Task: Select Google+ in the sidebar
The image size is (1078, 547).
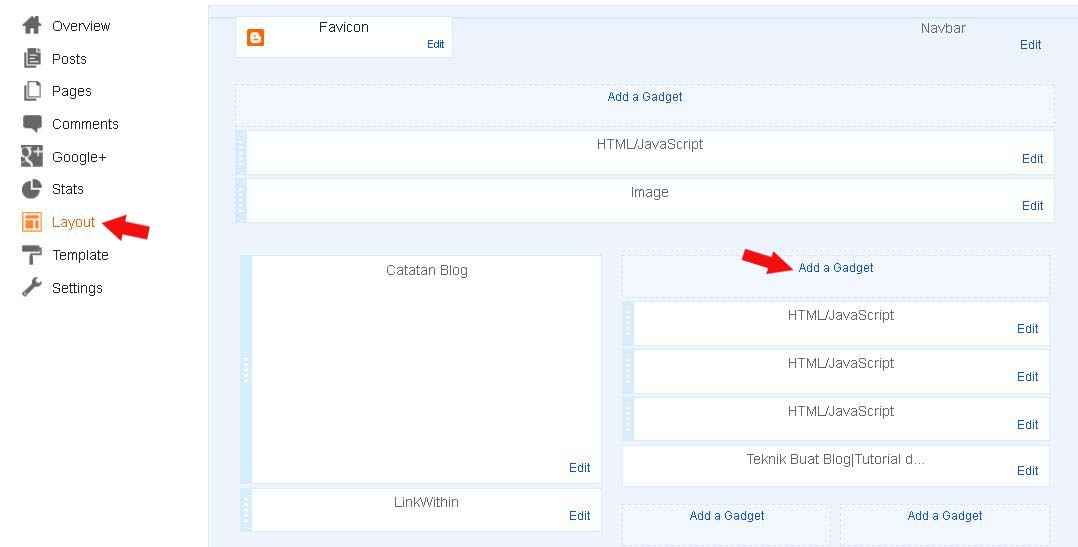Action: pos(79,157)
